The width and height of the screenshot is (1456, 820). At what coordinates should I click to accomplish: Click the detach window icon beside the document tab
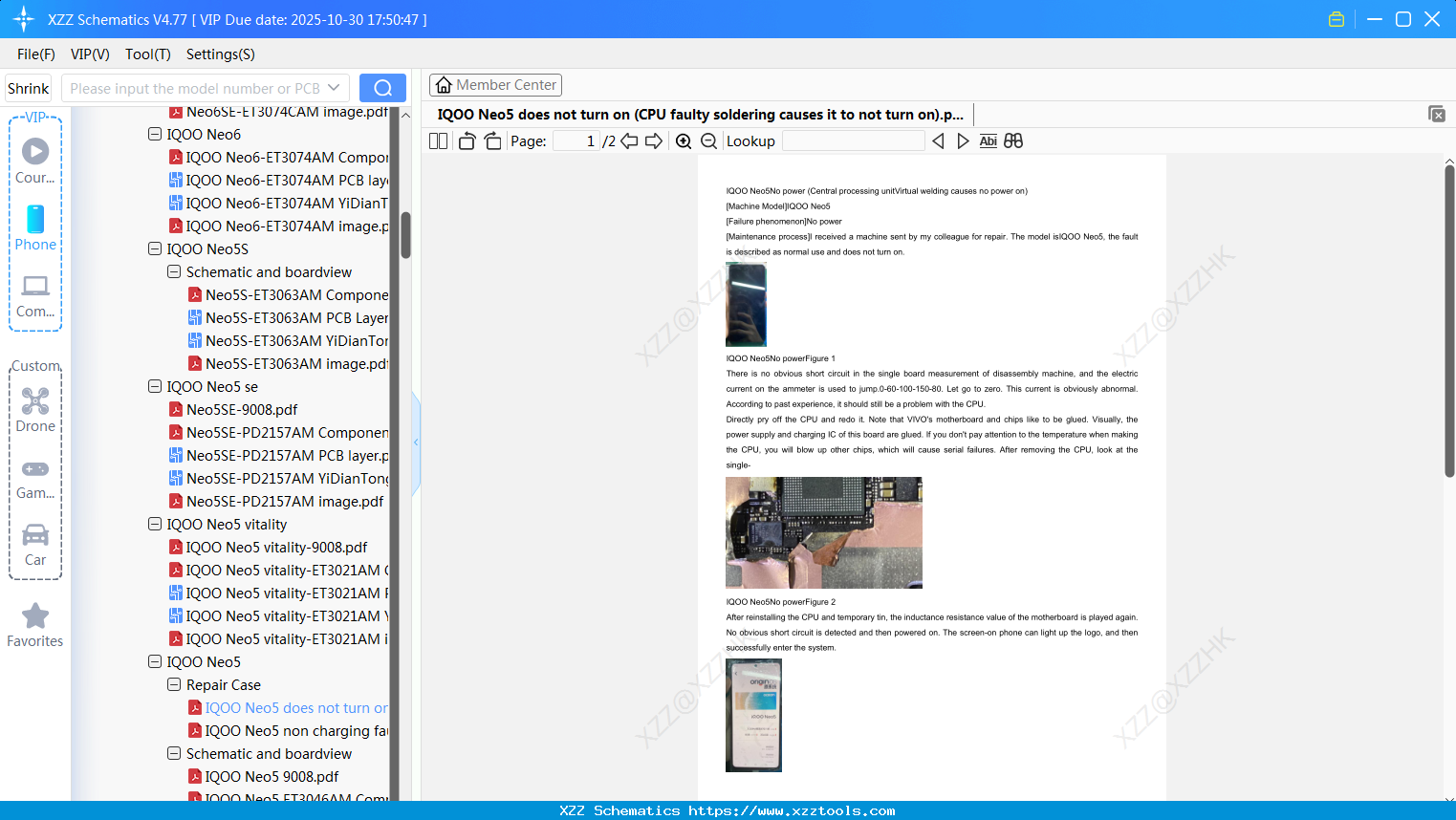[x=1437, y=114]
